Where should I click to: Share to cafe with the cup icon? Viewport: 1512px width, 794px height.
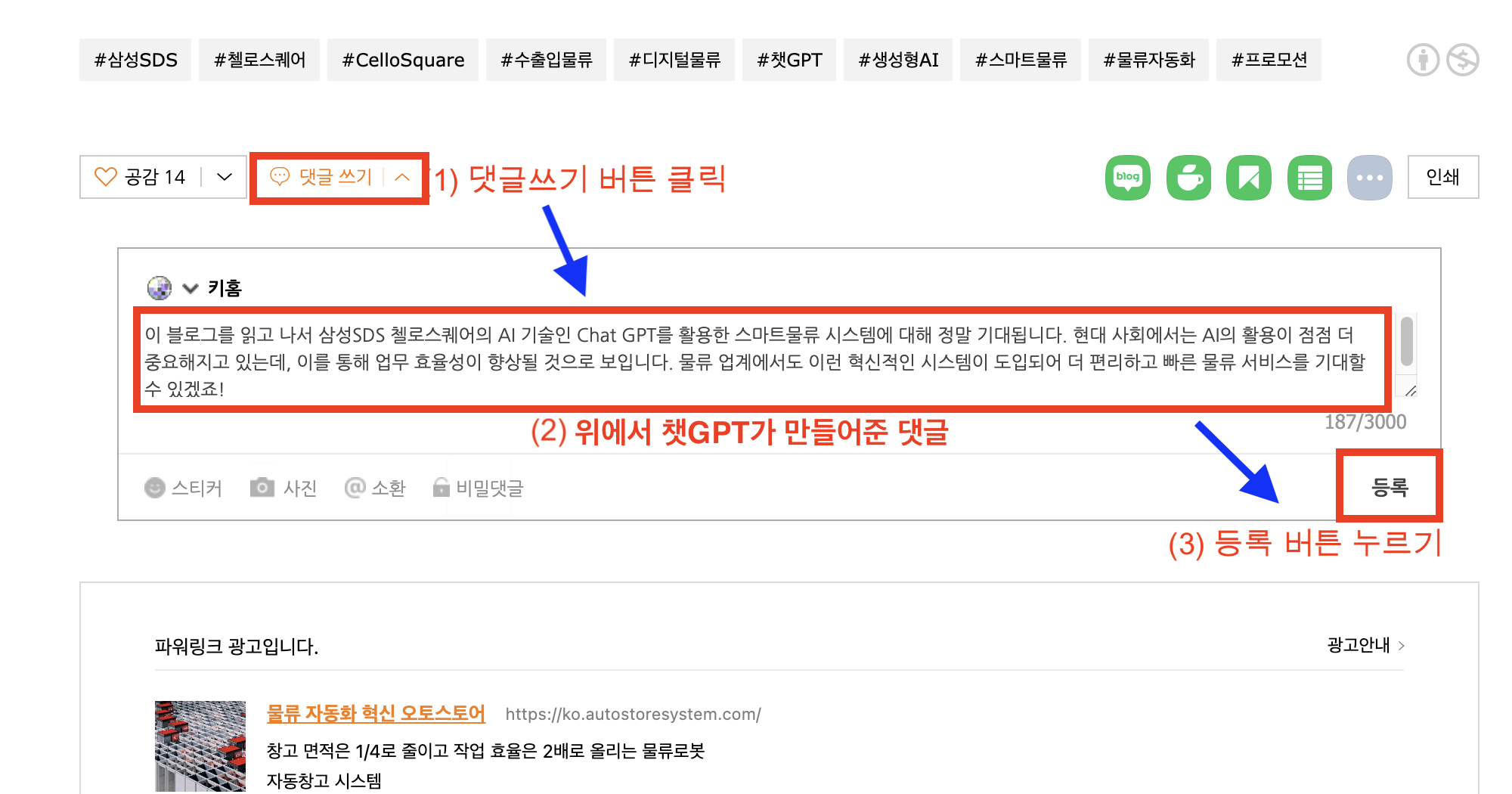[1188, 178]
